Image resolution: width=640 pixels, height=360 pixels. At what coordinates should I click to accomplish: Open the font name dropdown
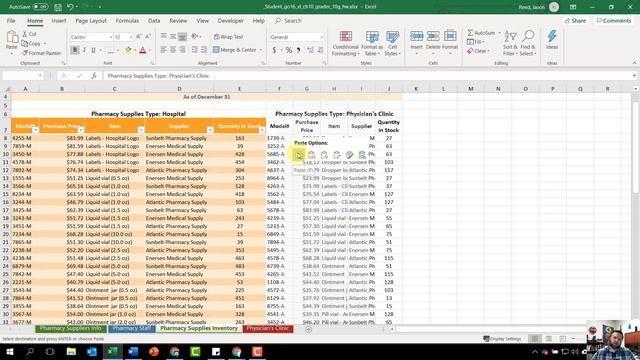coord(110,37)
